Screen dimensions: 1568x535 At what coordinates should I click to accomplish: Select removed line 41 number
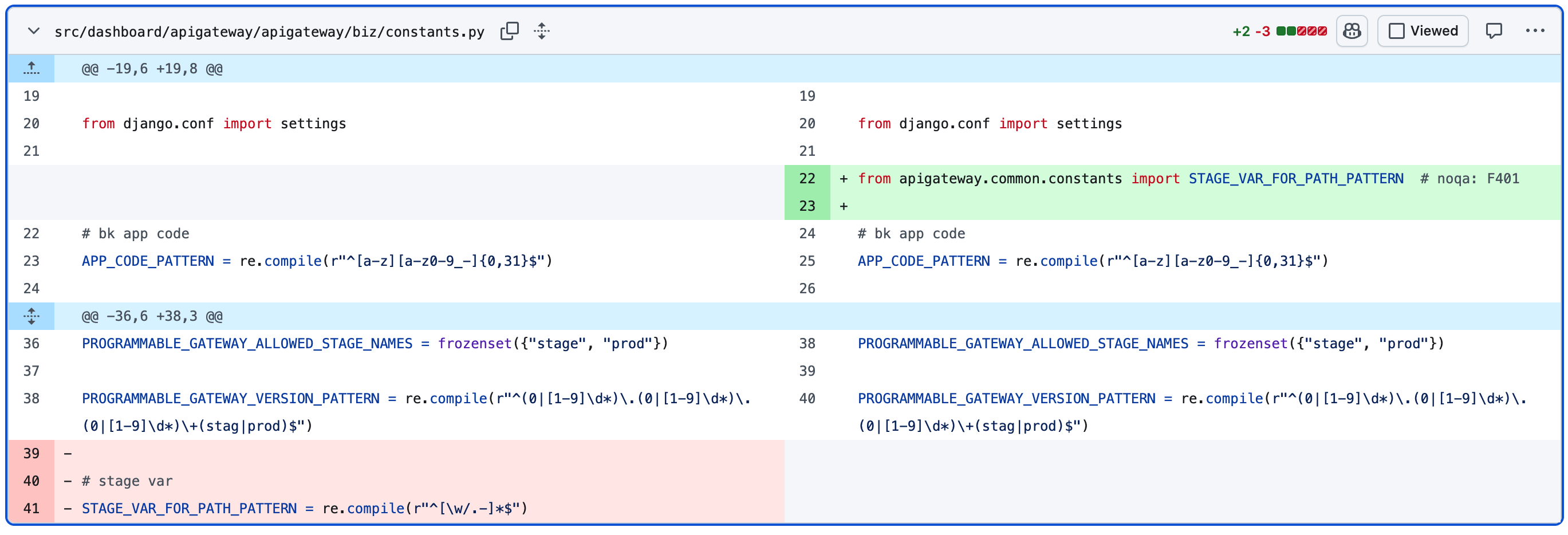[31, 508]
